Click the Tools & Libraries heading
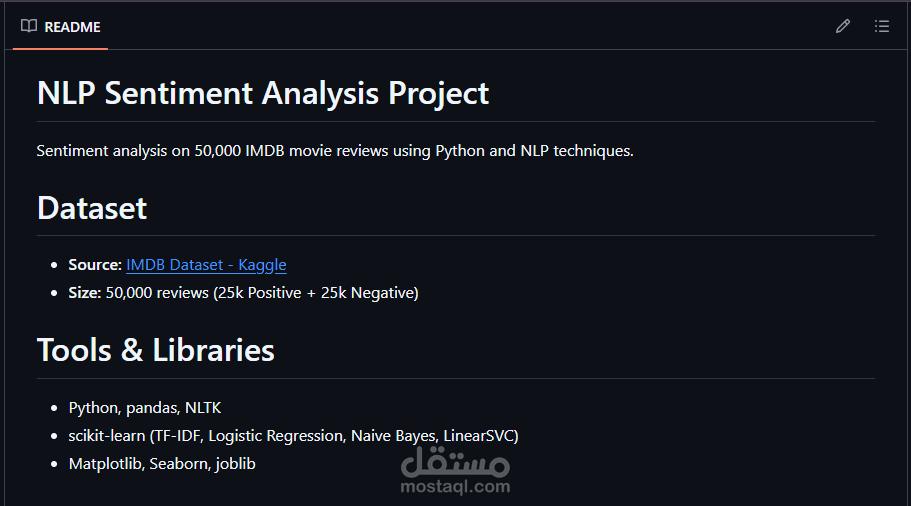Viewport: 911px width, 506px height. (156, 350)
